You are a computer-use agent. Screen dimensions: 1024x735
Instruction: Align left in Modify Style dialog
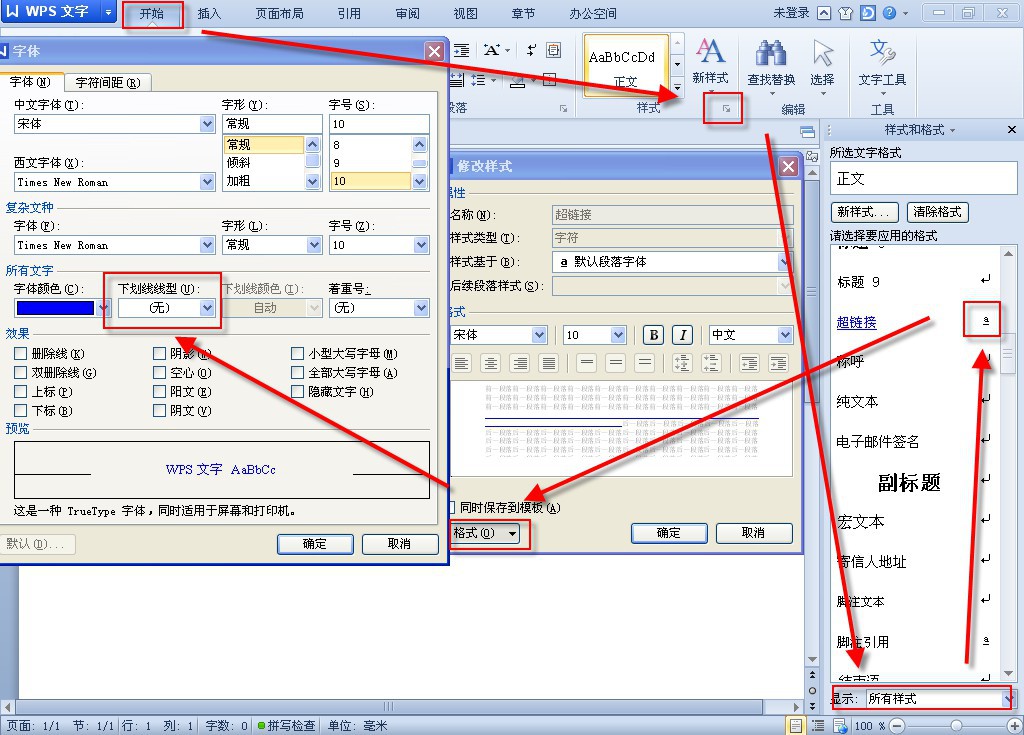pyautogui.click(x=462, y=363)
